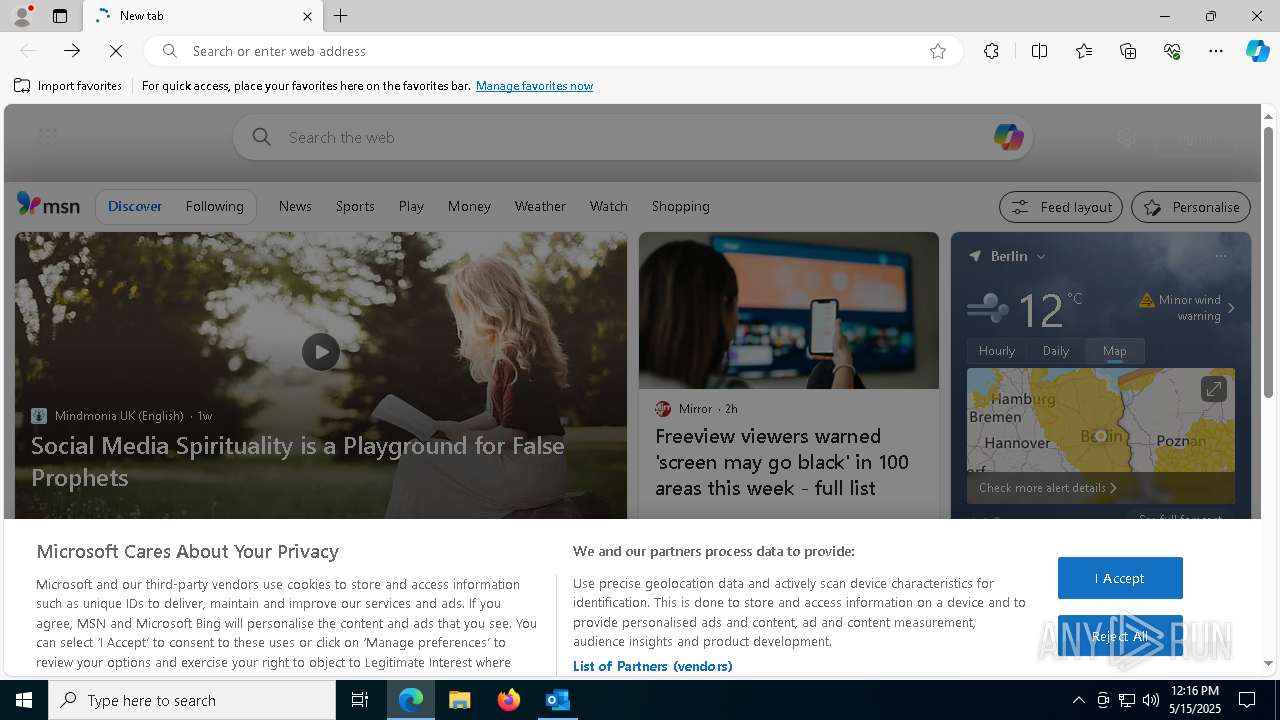The image size is (1280, 720).
Task: Play the Social Media Spirituality video
Action: point(321,352)
